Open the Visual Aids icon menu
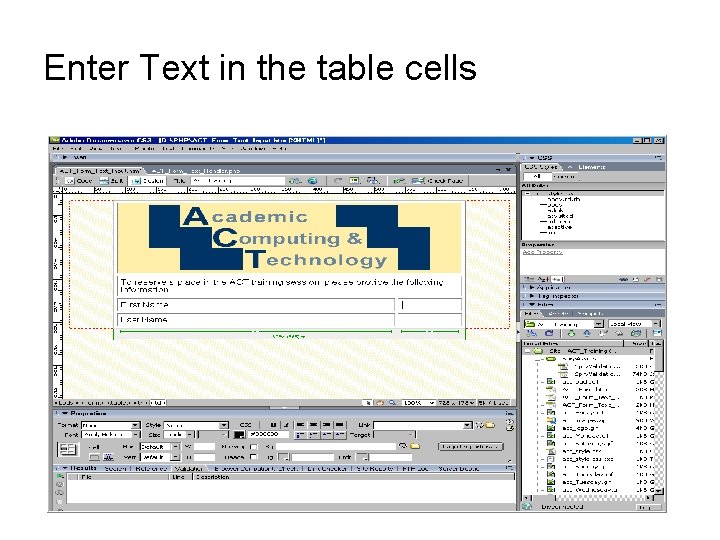This screenshot has width=720, height=540. (373, 181)
